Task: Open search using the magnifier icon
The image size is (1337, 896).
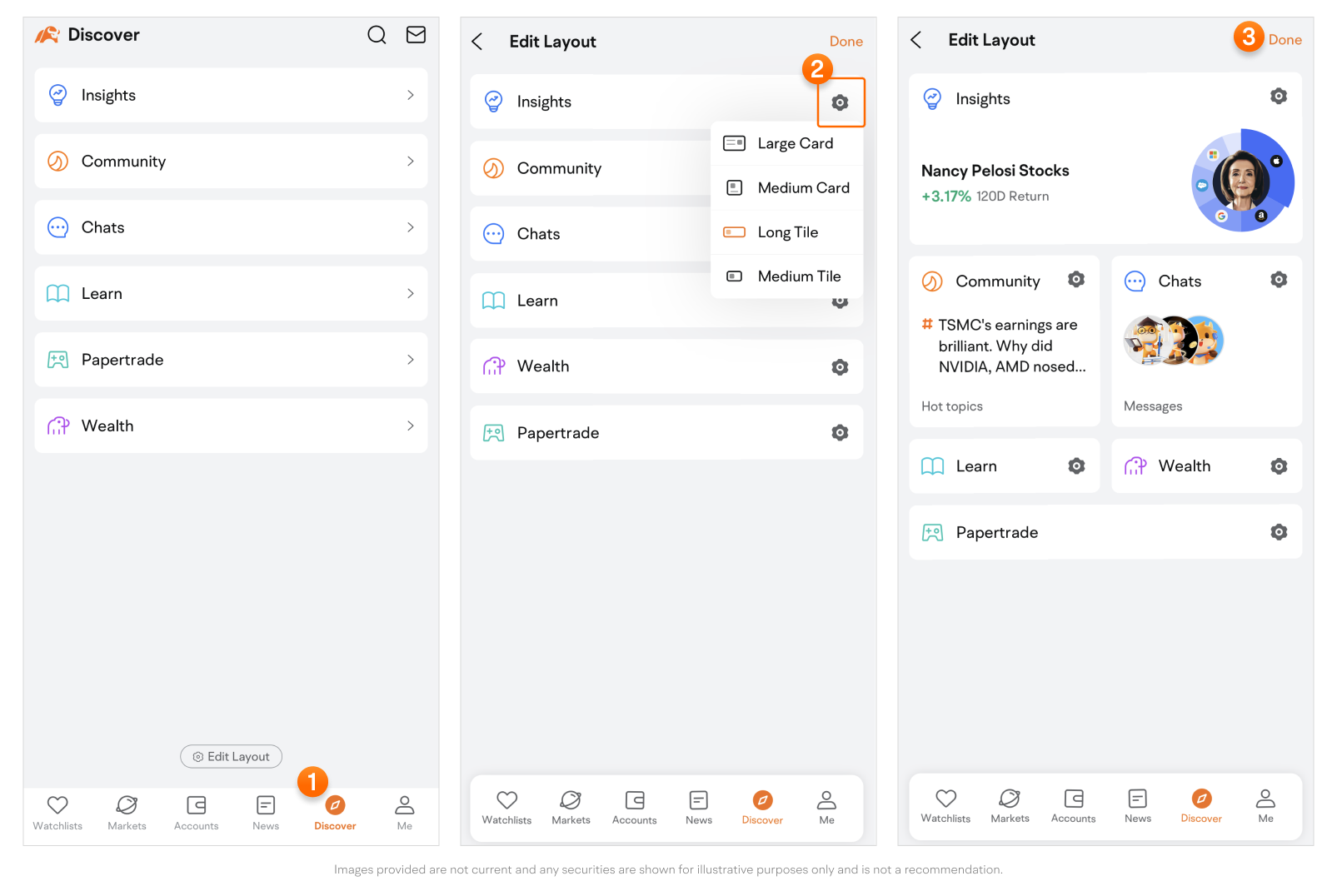Action: click(x=377, y=35)
